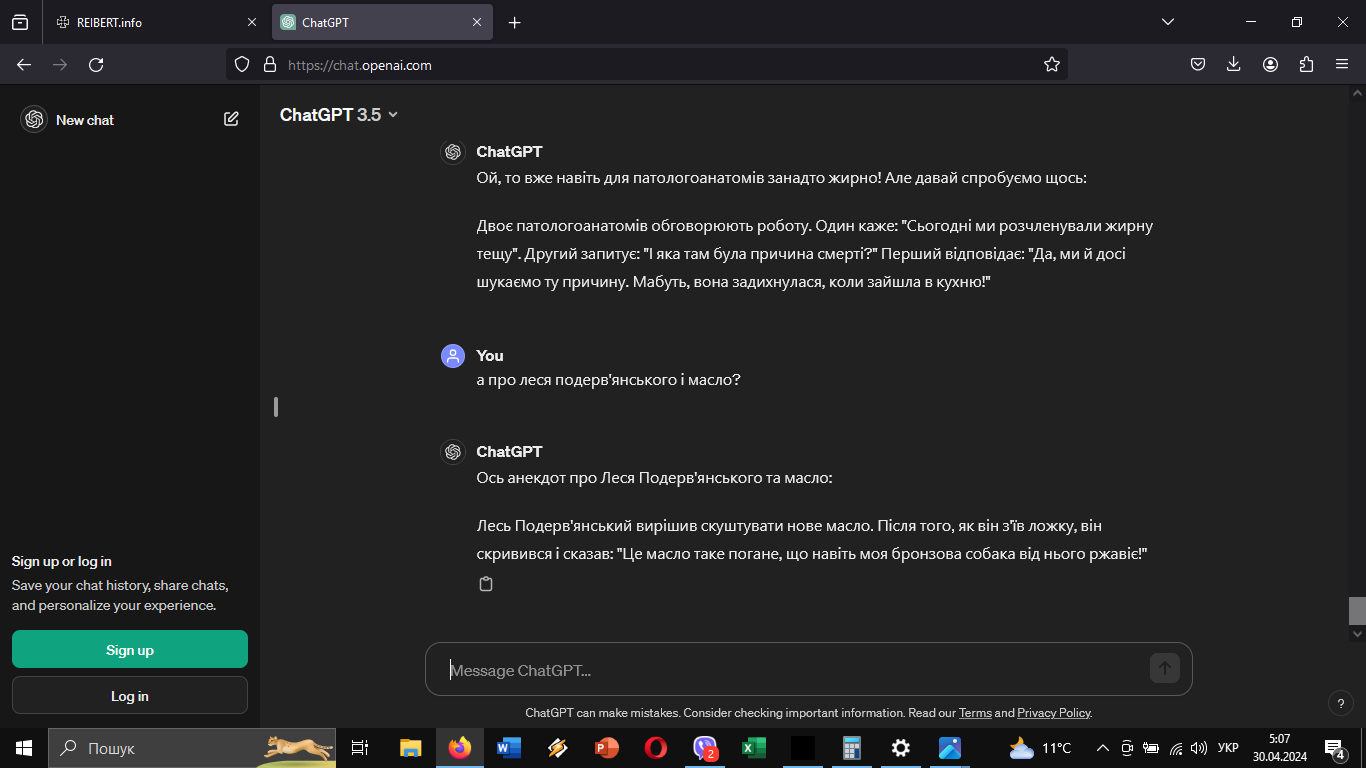Viewport: 1366px width, 768px height.
Task: Click the site padlock icon
Action: tap(268, 64)
